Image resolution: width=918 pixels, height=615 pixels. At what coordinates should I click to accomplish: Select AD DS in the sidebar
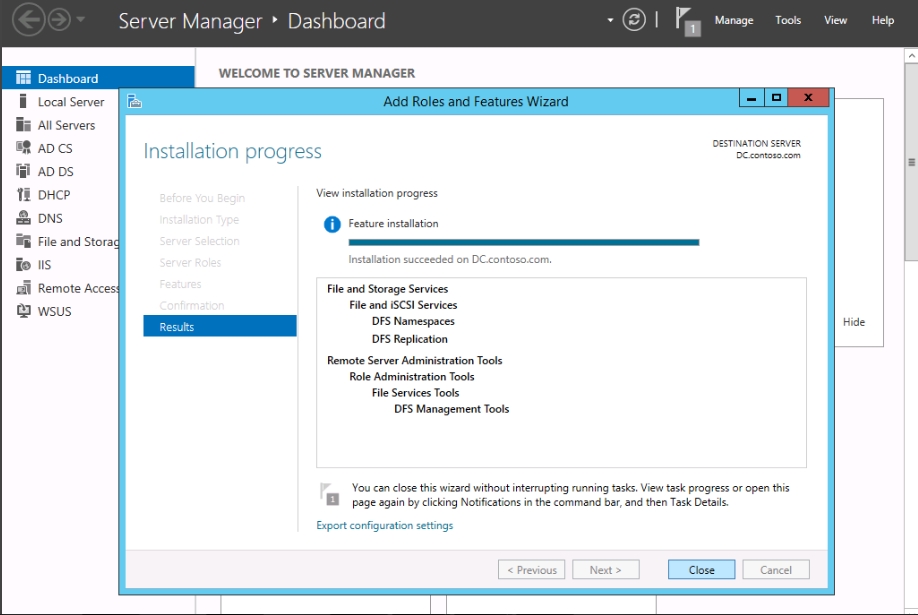(x=55, y=172)
